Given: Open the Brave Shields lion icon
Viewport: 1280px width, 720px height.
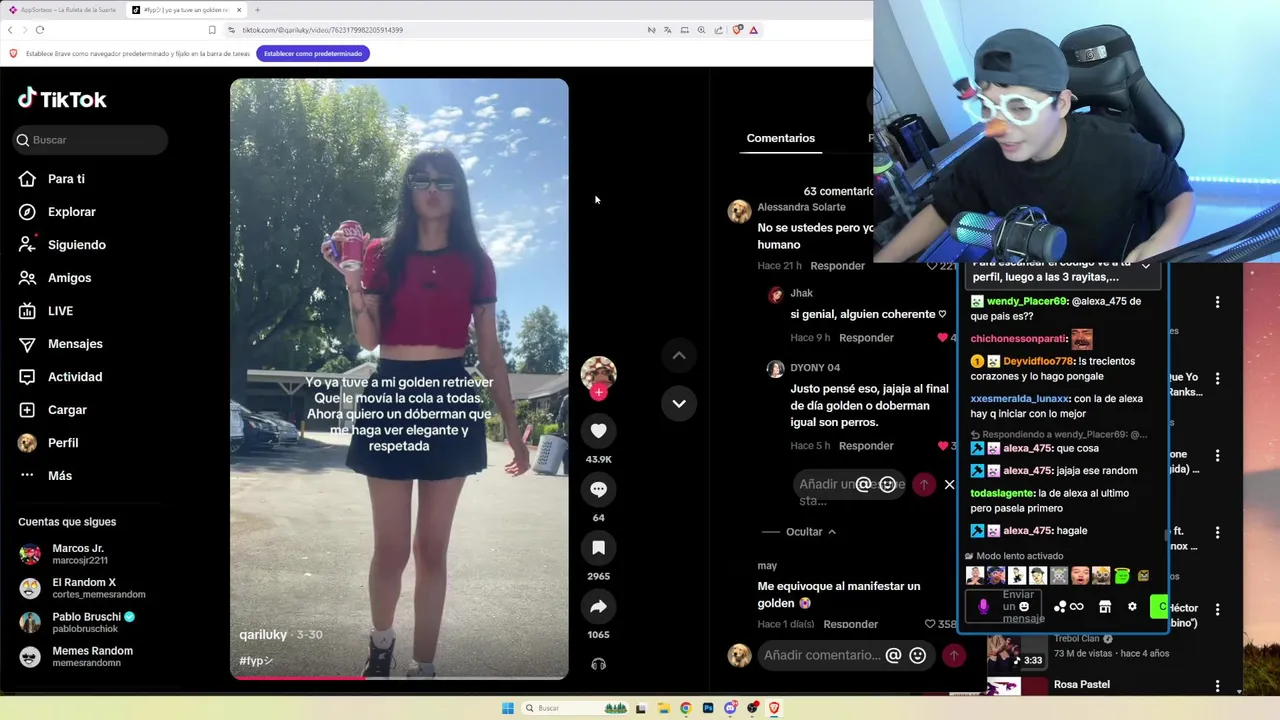Looking at the screenshot, I should click(737, 30).
